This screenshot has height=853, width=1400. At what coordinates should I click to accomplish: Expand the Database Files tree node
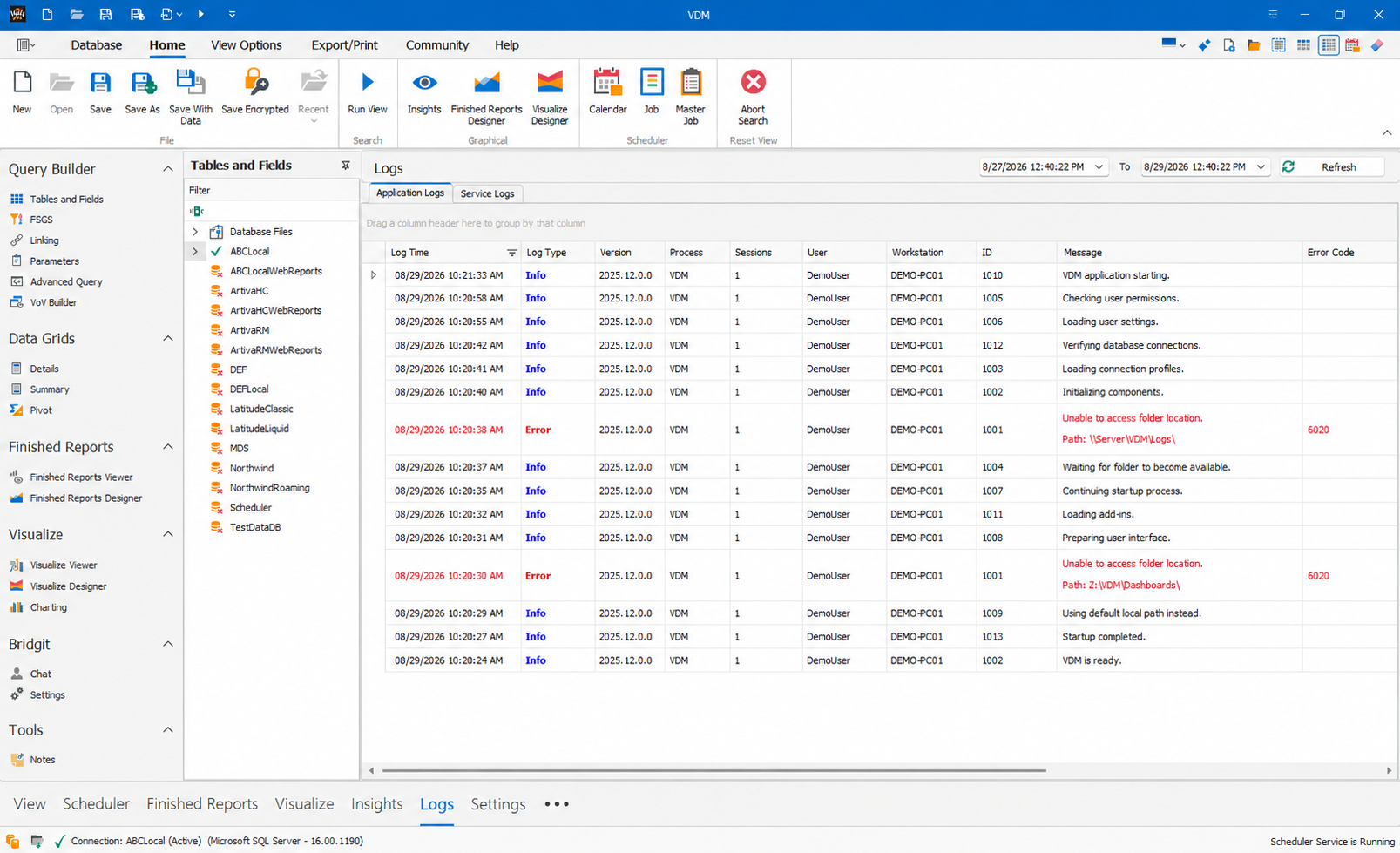195,232
